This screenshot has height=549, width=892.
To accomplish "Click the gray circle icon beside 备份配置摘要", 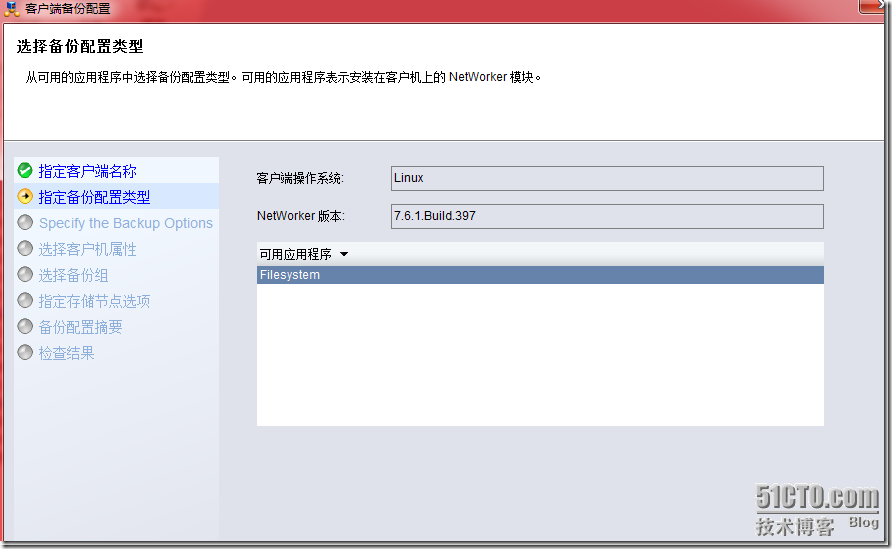I will (x=25, y=327).
